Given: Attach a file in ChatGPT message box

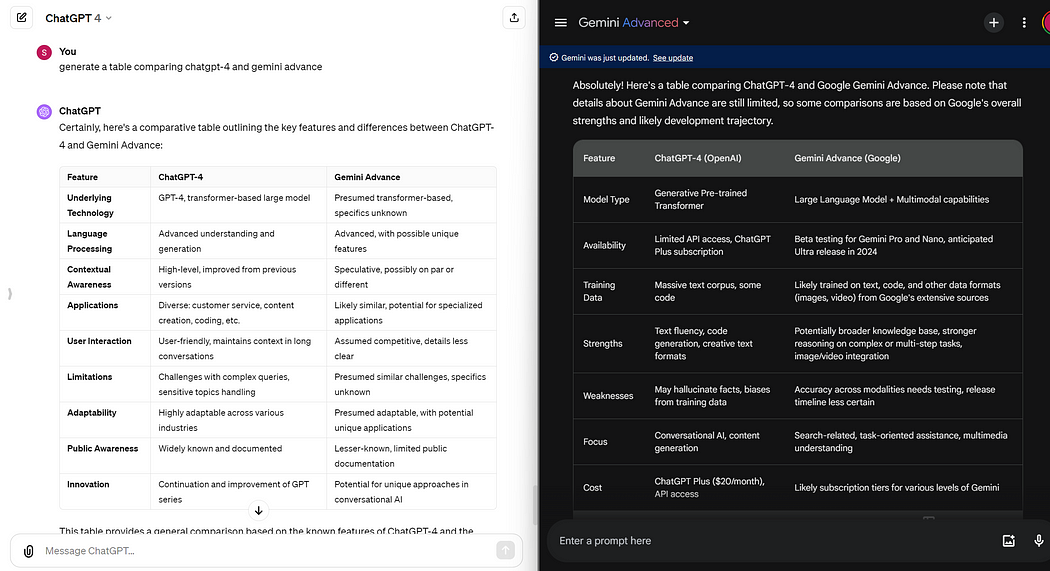Looking at the screenshot, I should point(28,551).
